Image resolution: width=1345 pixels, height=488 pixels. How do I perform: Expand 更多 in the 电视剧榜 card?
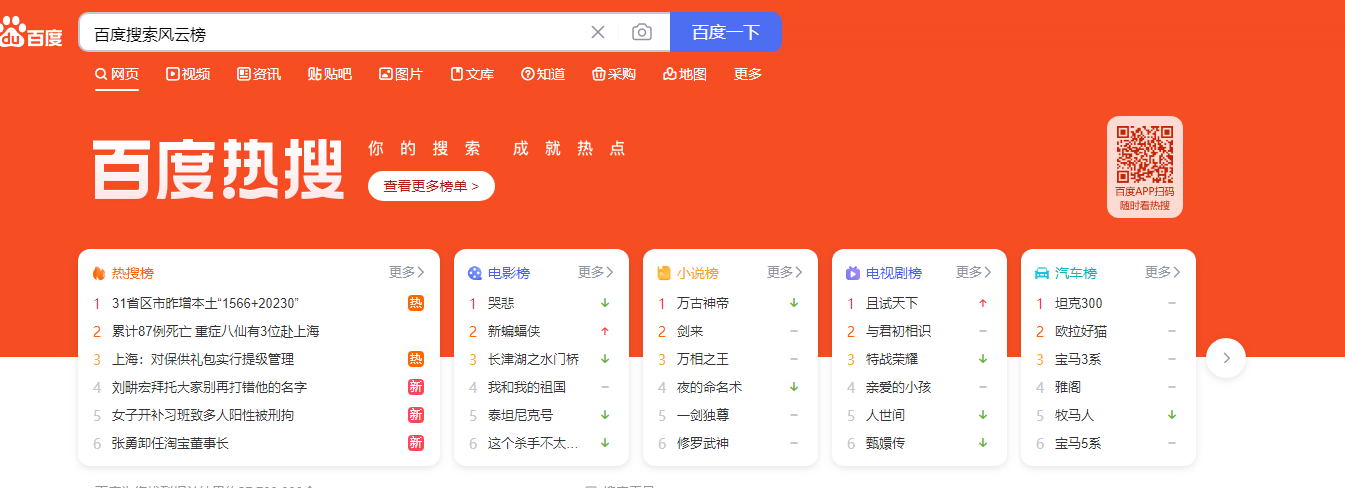click(x=974, y=272)
